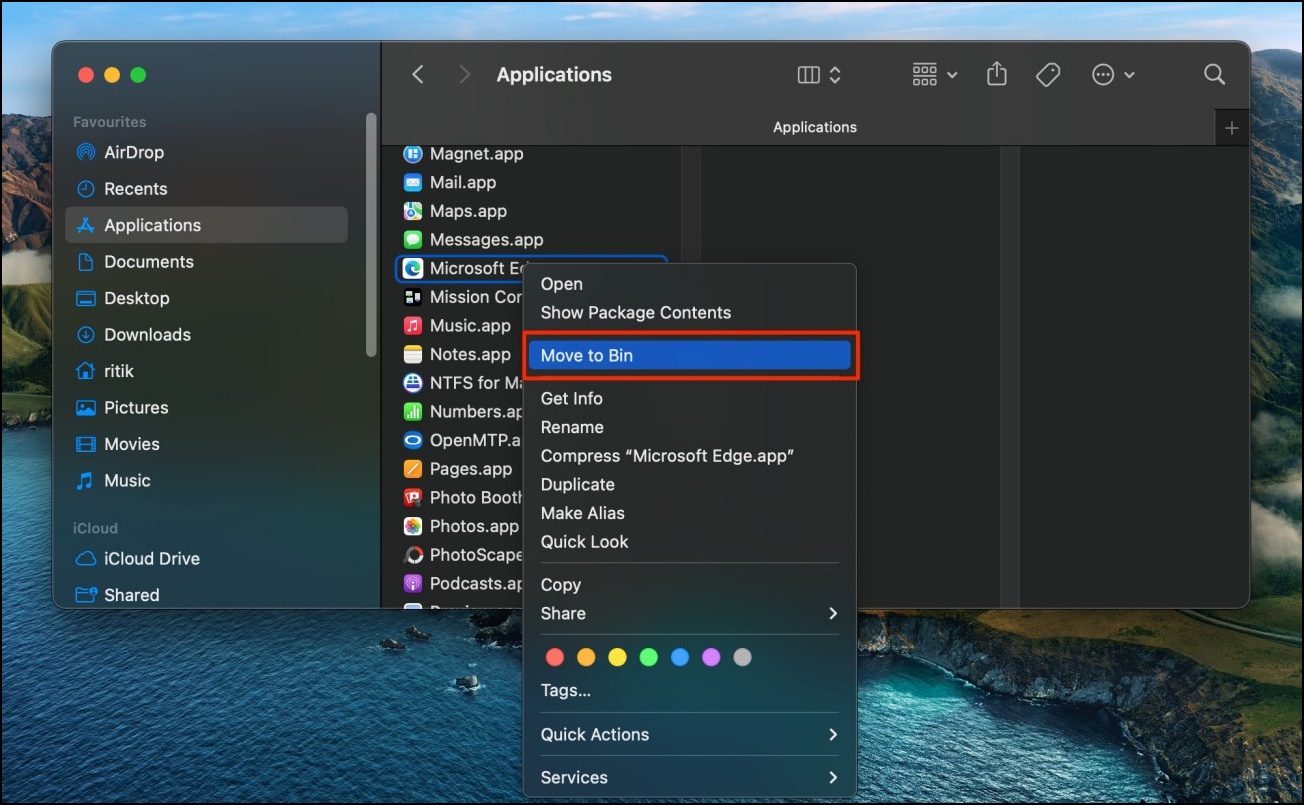The image size is (1304, 805).
Task: Select the Applications tab in tab bar
Action: [815, 128]
